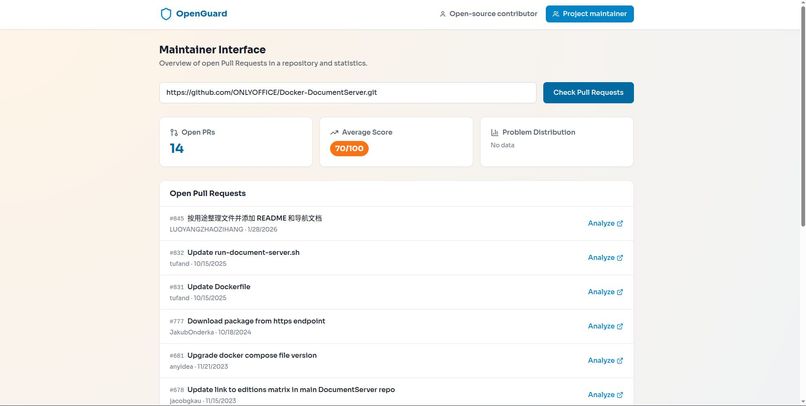Click the external-link icon for PR #681
The image size is (806, 406).
620,361
